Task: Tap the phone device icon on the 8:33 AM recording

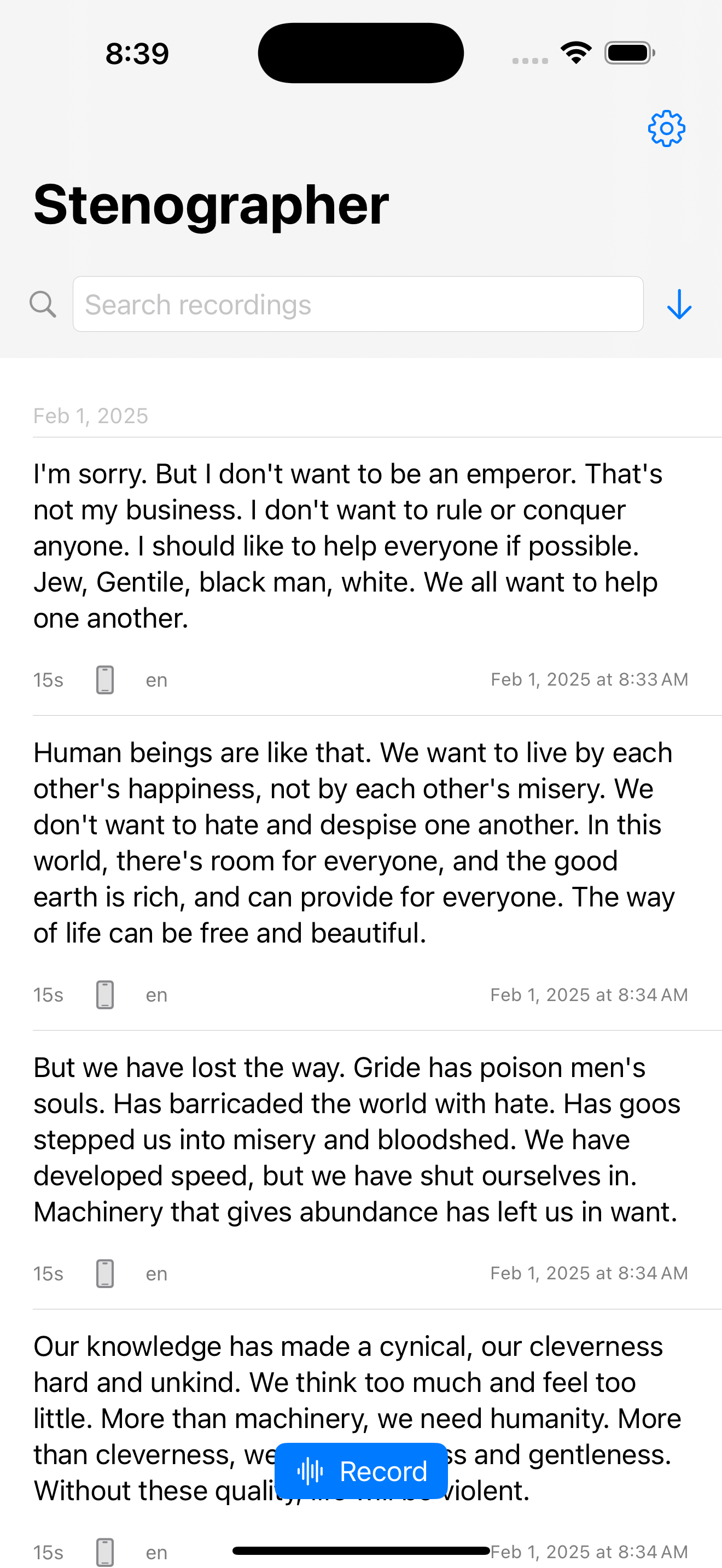Action: pyautogui.click(x=104, y=680)
